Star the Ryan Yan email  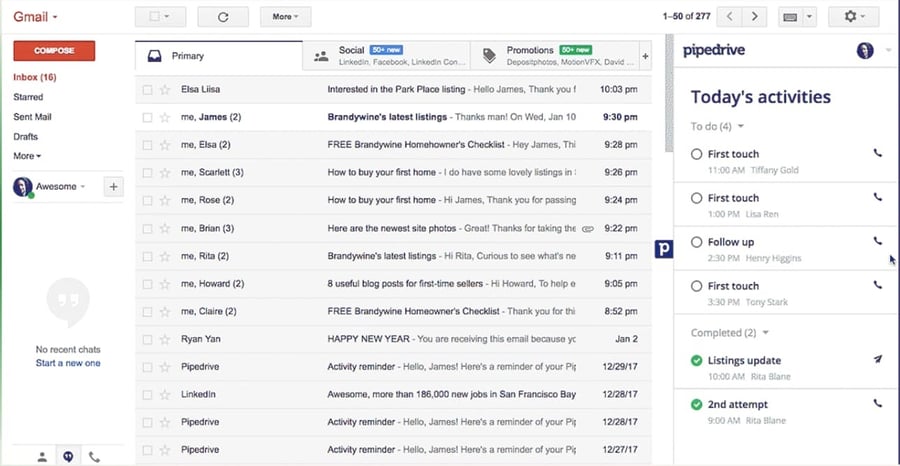(x=165, y=339)
